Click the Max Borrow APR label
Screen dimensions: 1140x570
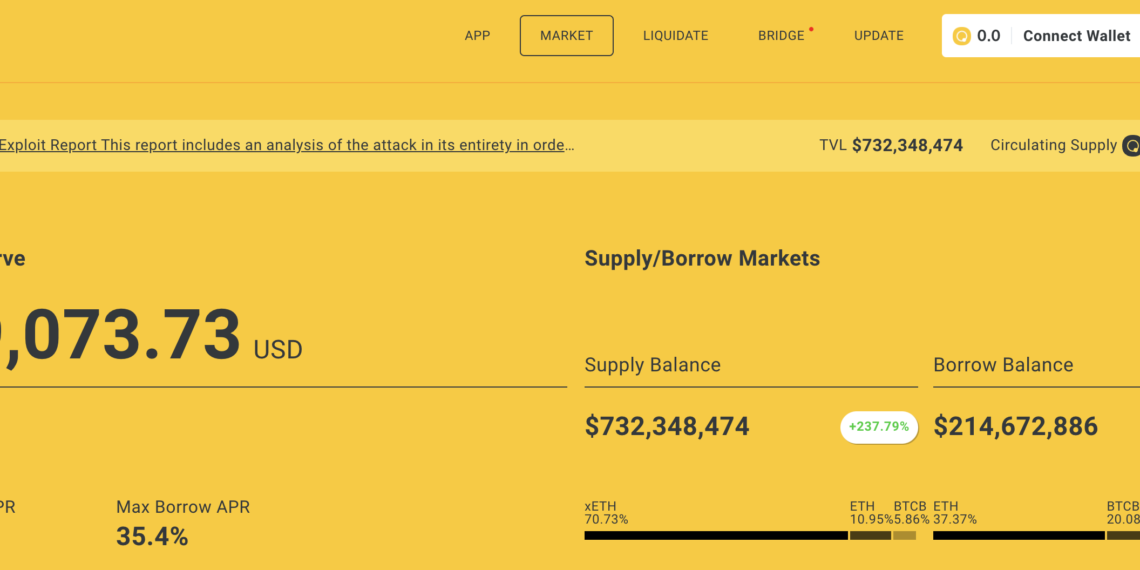tap(182, 507)
